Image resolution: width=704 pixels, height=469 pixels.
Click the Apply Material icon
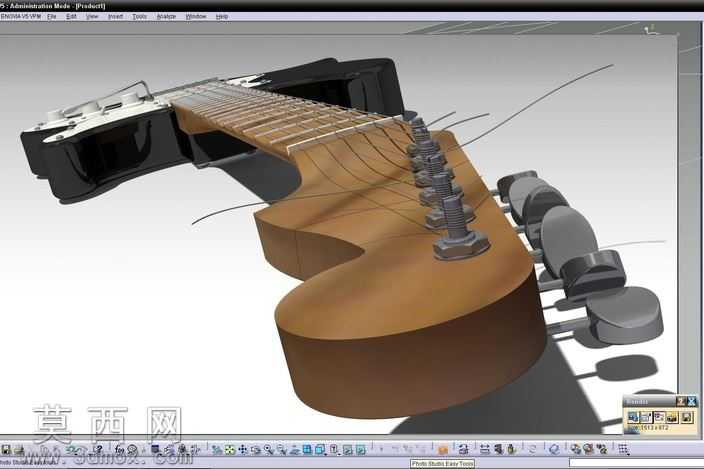(511, 449)
